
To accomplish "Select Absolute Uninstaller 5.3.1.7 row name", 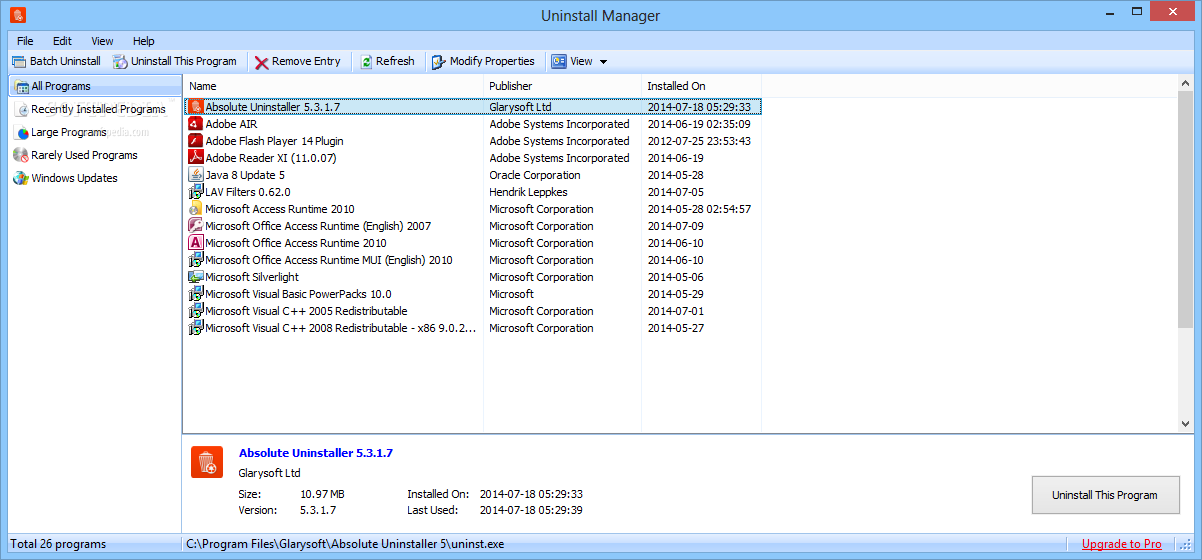I will point(273,107).
